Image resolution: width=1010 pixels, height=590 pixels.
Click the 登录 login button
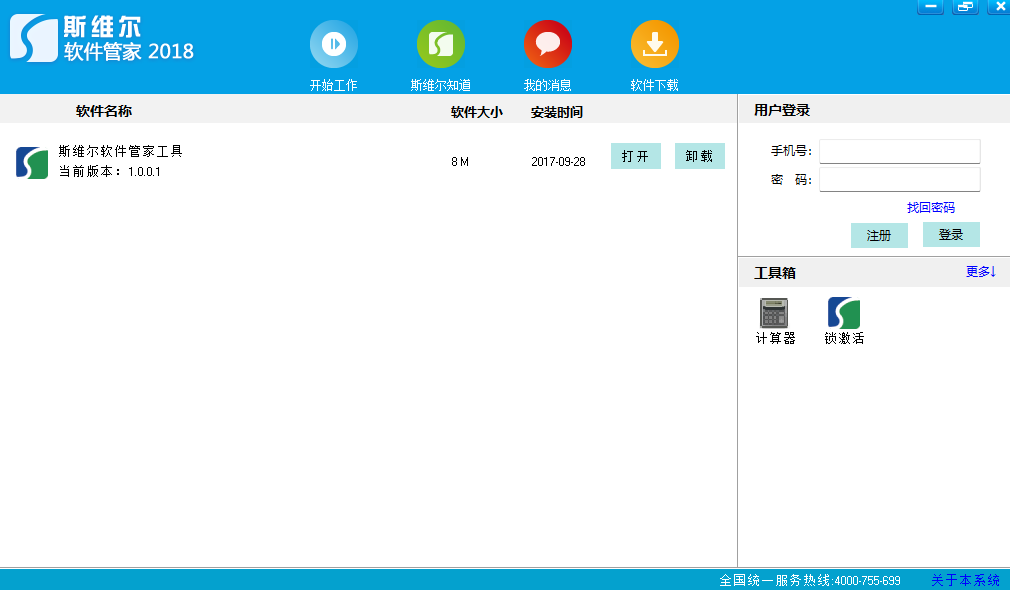point(950,235)
